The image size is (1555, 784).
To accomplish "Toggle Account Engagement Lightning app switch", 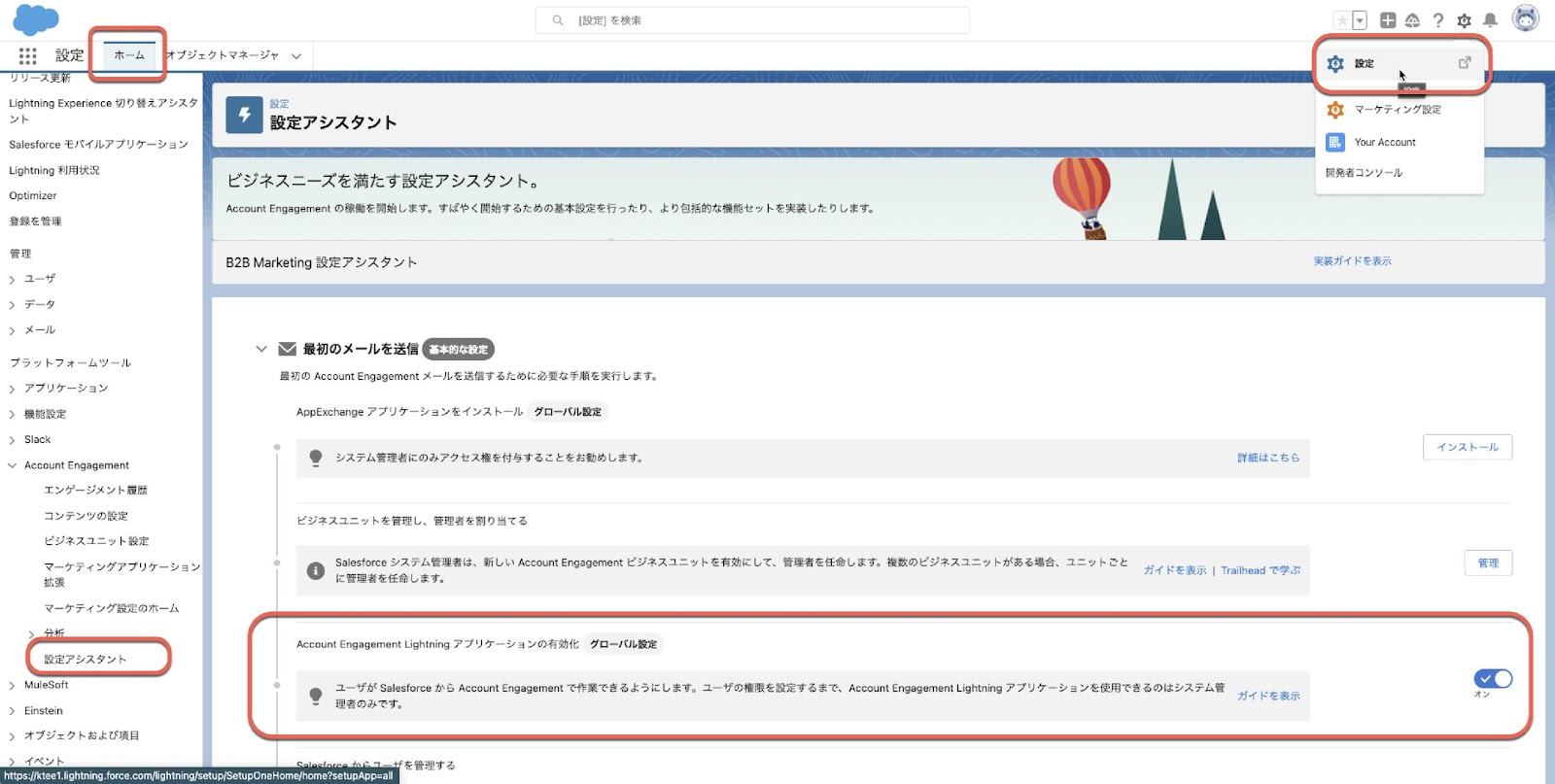I will 1493,678.
